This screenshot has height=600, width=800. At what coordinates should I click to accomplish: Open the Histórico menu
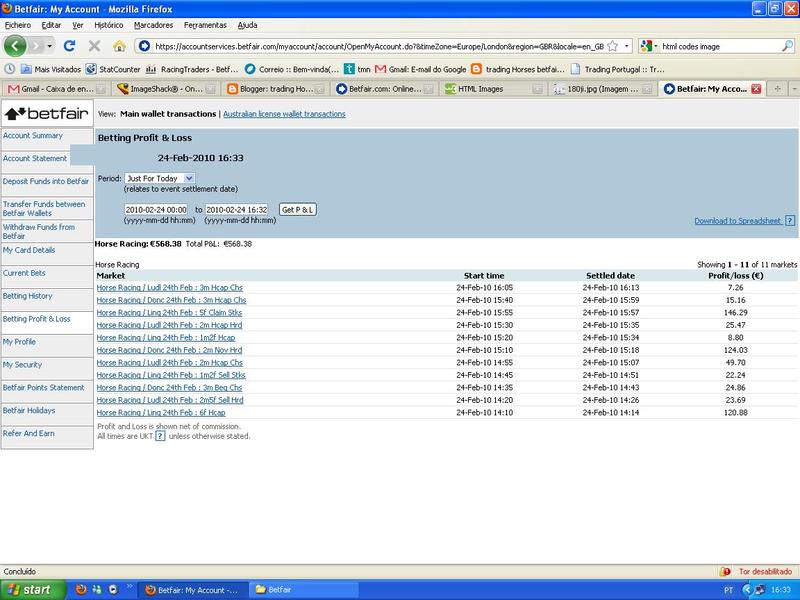[x=109, y=25]
